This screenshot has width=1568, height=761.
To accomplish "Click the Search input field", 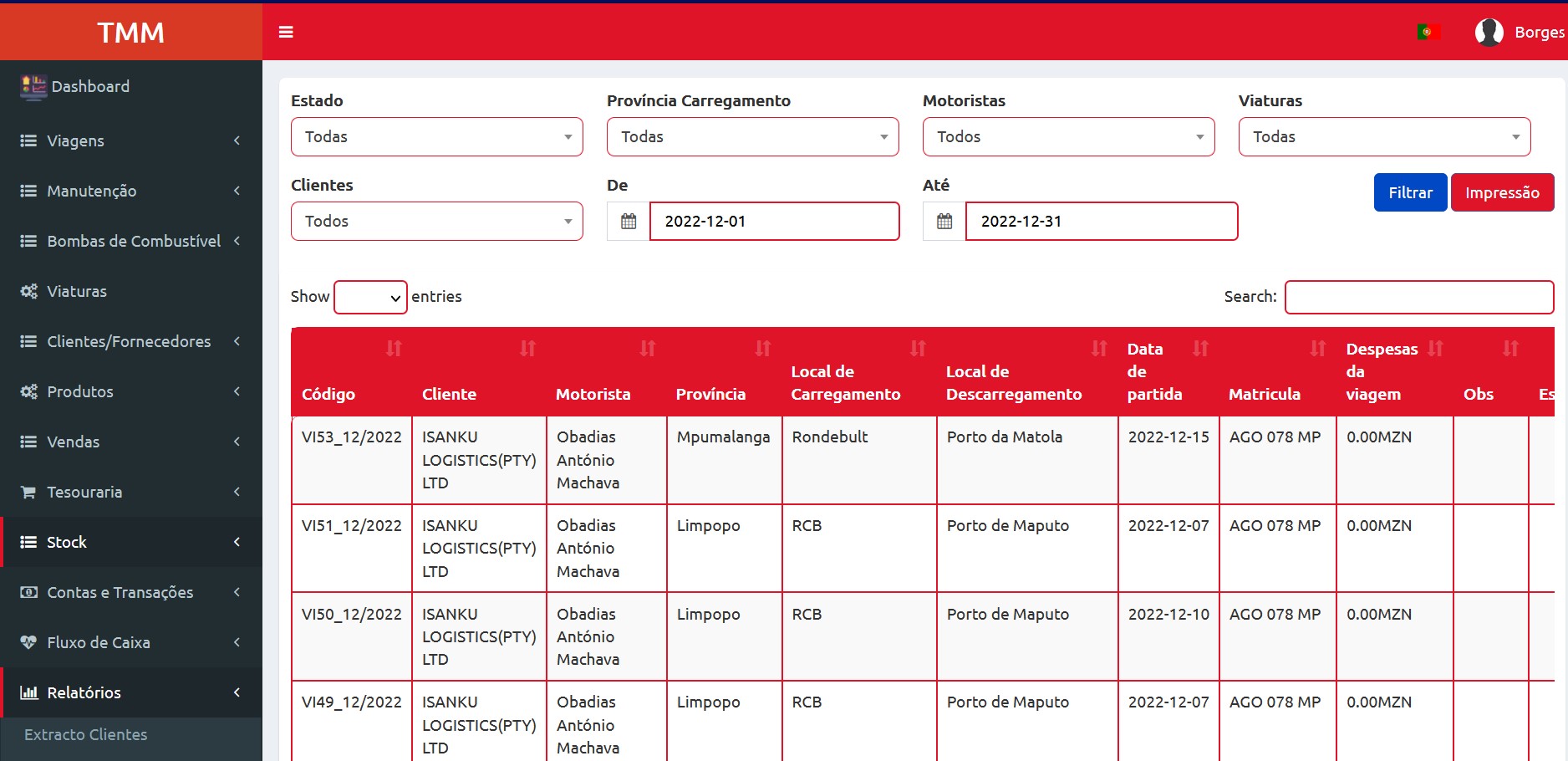I will tap(1418, 297).
